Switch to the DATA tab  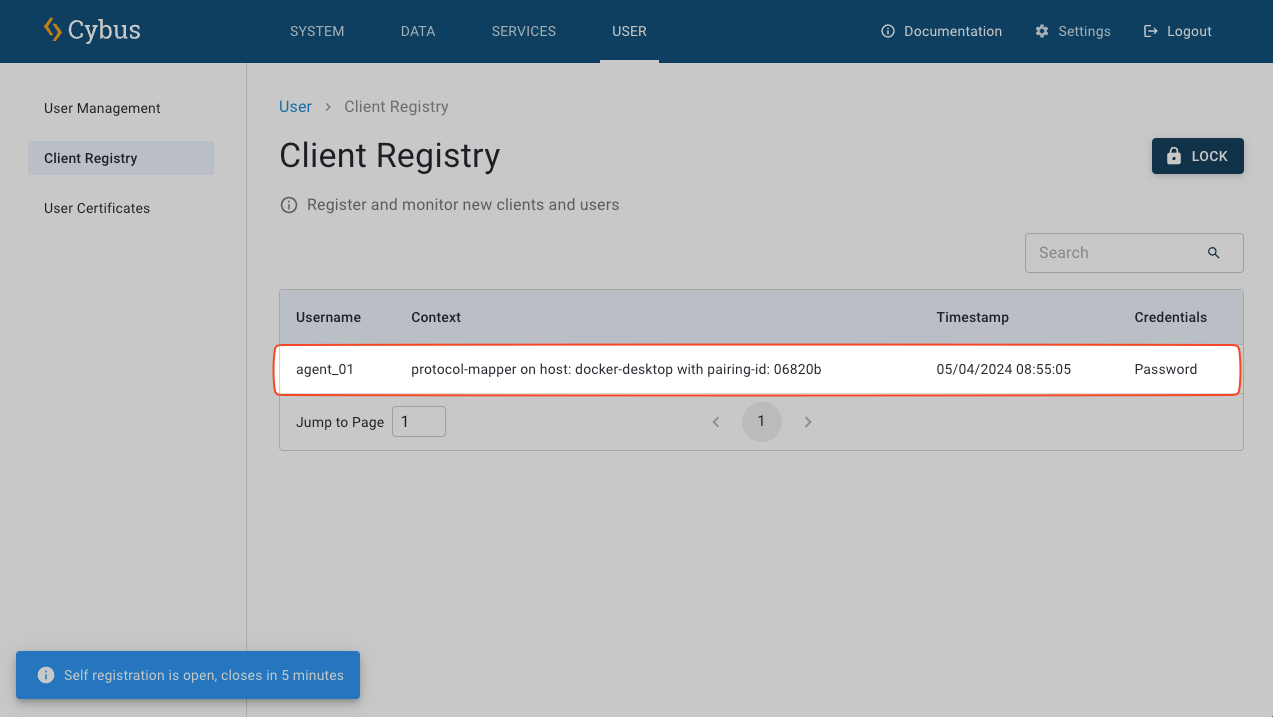click(x=417, y=31)
